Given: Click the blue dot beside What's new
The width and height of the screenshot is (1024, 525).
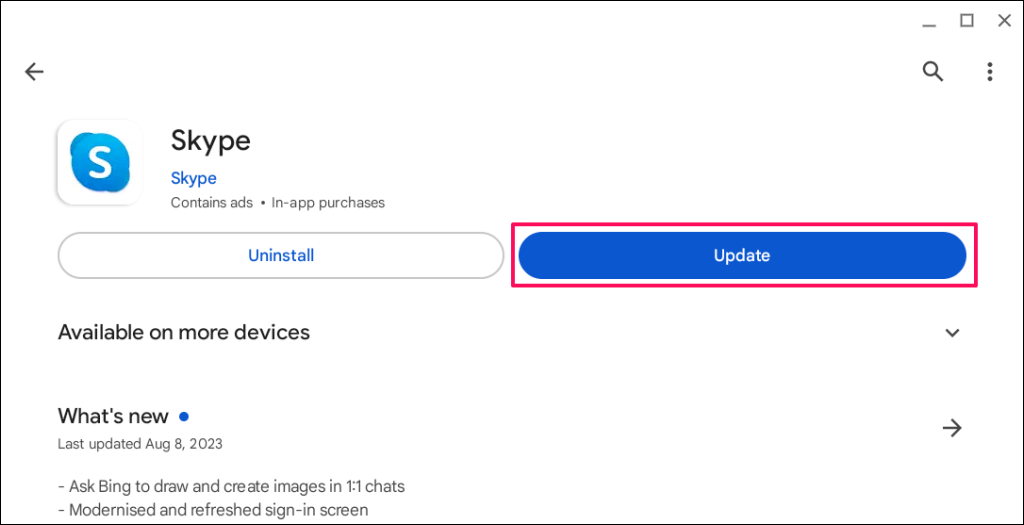Looking at the screenshot, I should point(184,416).
